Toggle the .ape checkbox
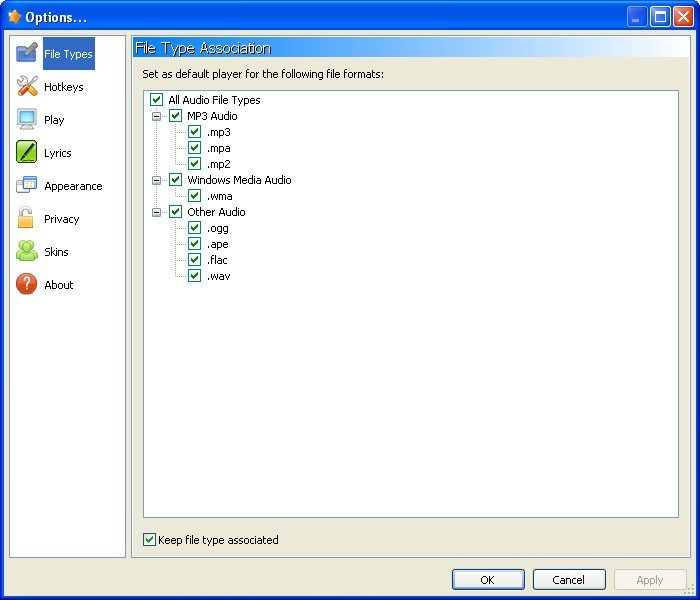Image resolution: width=700 pixels, height=600 pixels. tap(194, 244)
